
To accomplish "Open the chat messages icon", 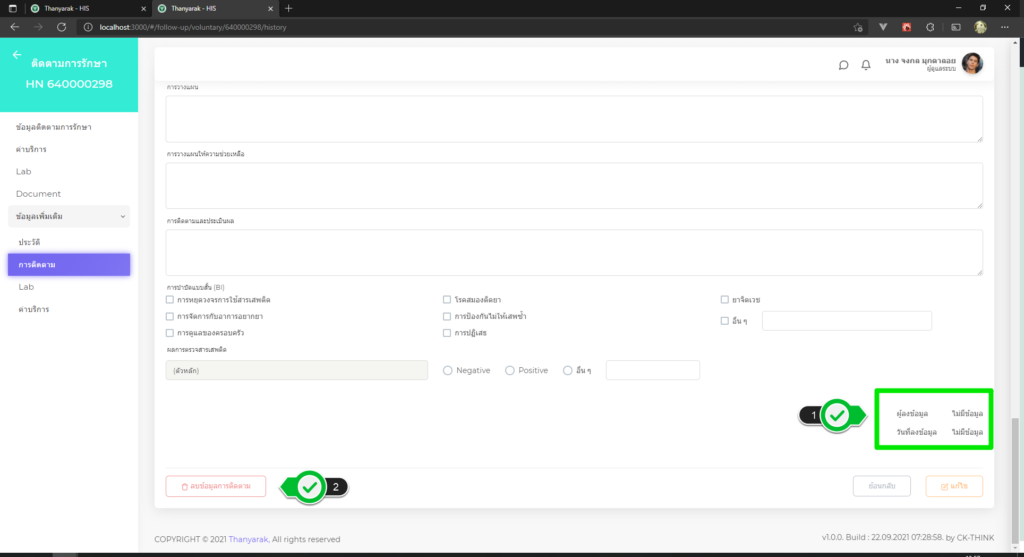I will pos(843,65).
